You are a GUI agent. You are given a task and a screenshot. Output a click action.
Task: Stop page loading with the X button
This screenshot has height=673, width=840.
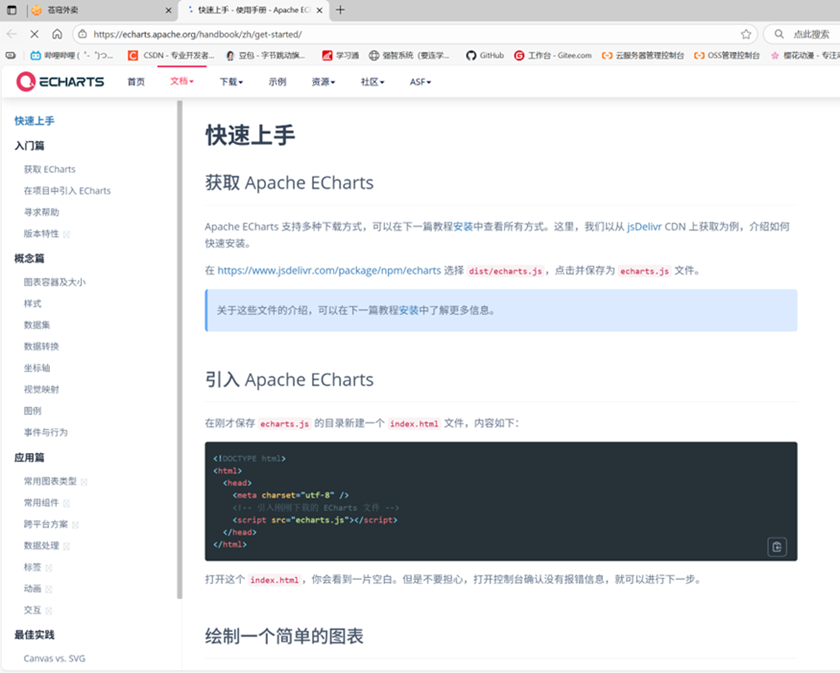point(34,34)
